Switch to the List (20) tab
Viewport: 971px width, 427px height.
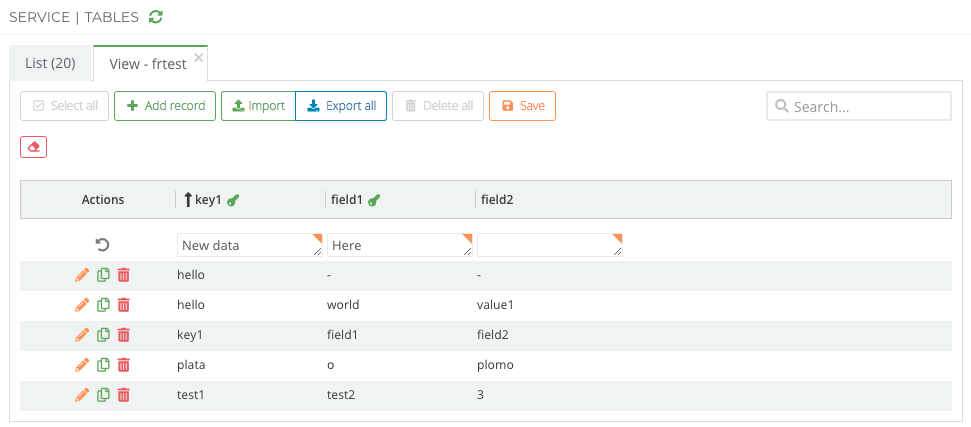click(50, 63)
